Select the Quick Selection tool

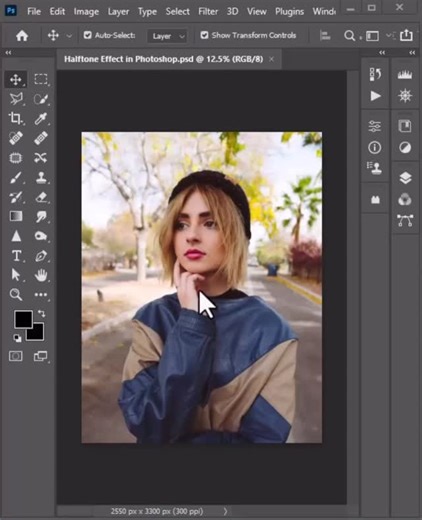coord(41,99)
